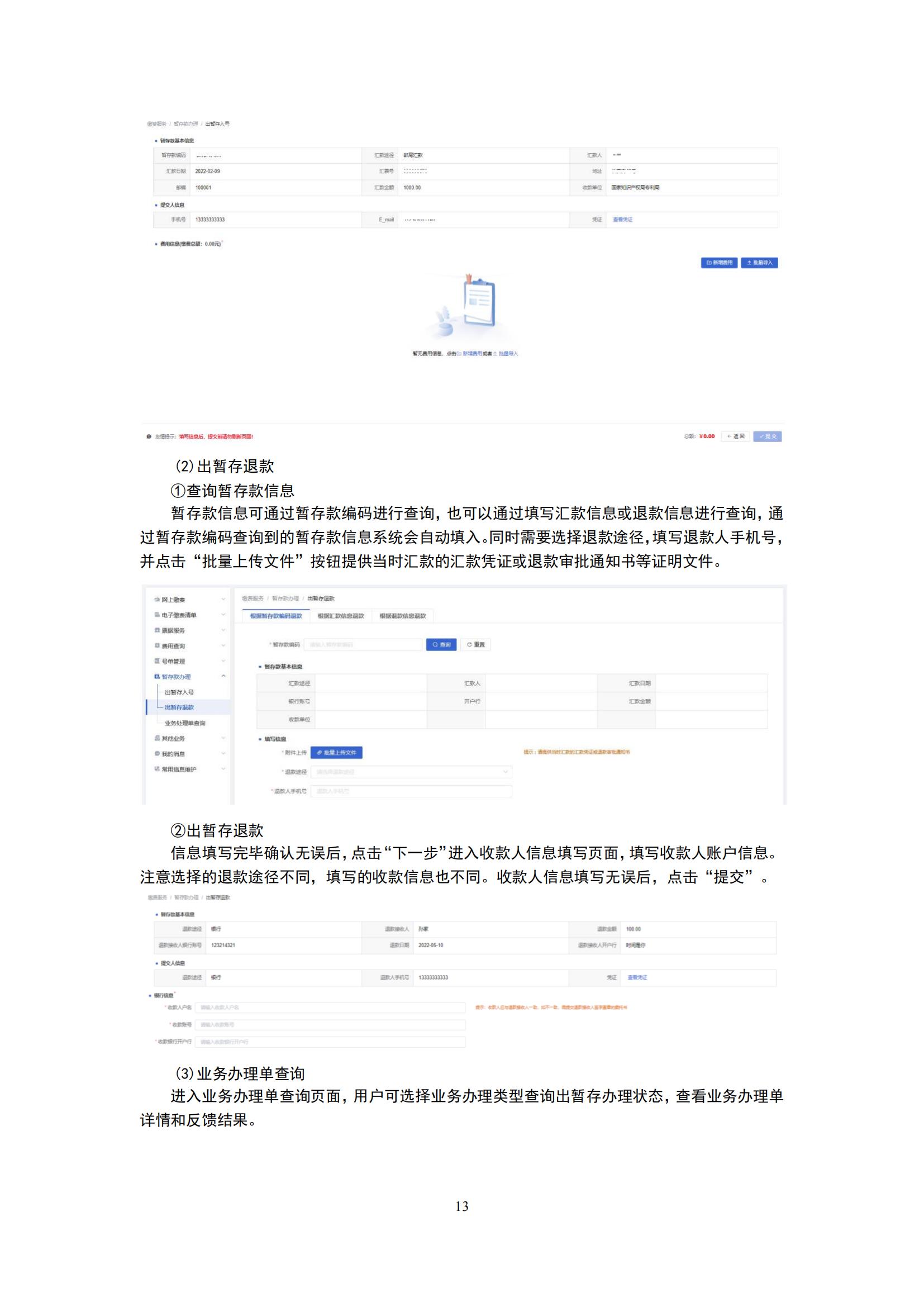This screenshot has height=1307, width=924.
Task: Expand the 其他业务 menu chevron
Action: coord(223,738)
